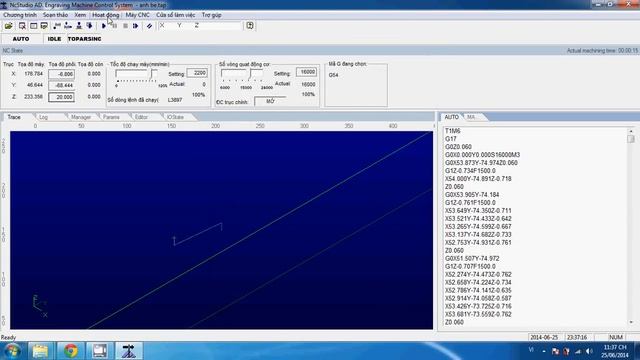This screenshot has width=640, height=360.
Task: Click the icon right of XYZ field
Action: (x=250, y=26)
